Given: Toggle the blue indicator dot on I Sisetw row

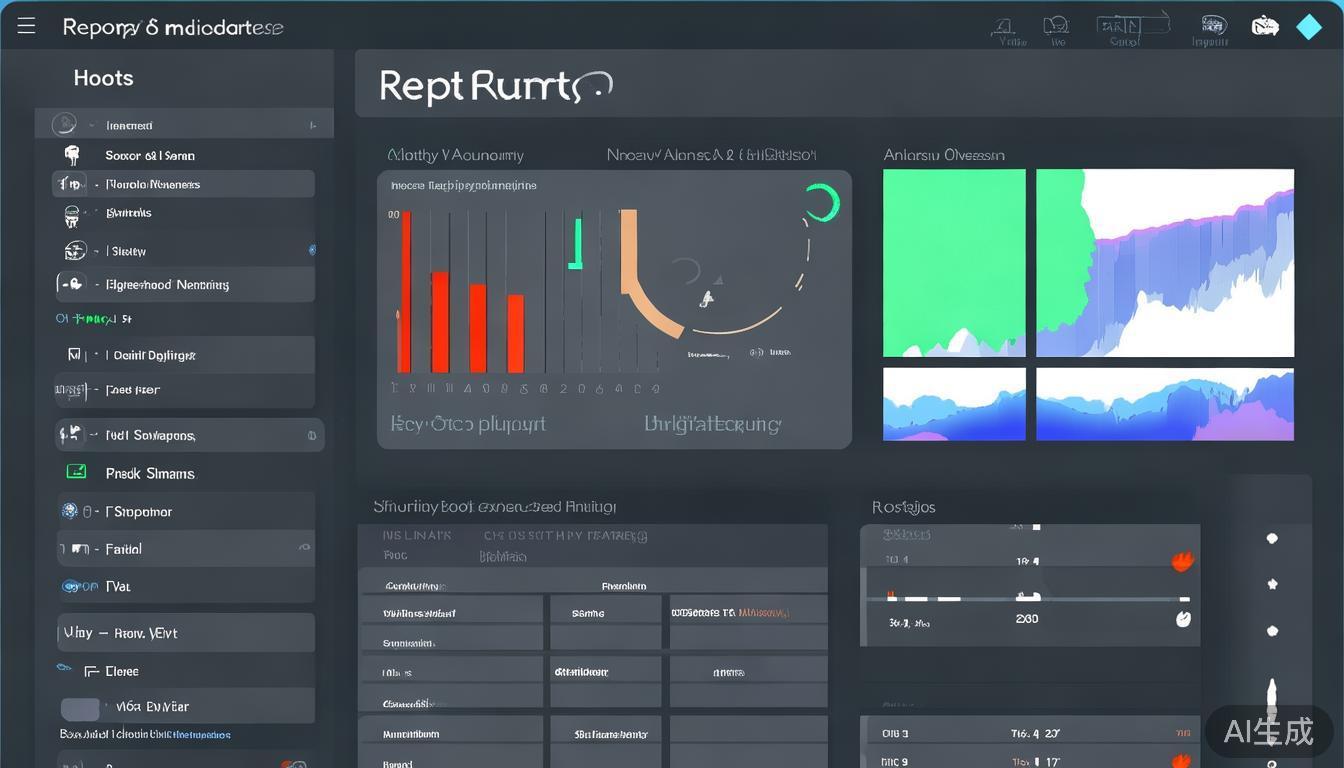Looking at the screenshot, I should pos(312,250).
